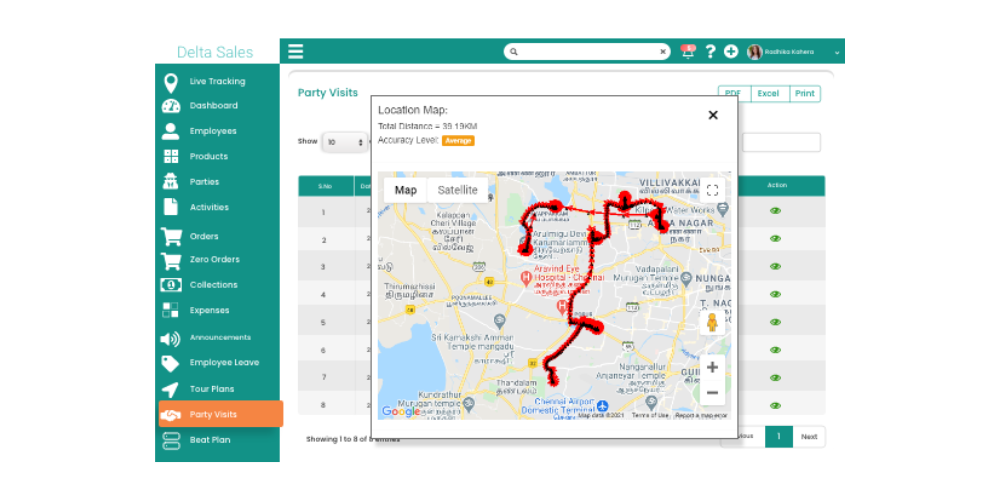Click the search magnifier icon
1000x500 pixels.
click(x=514, y=52)
